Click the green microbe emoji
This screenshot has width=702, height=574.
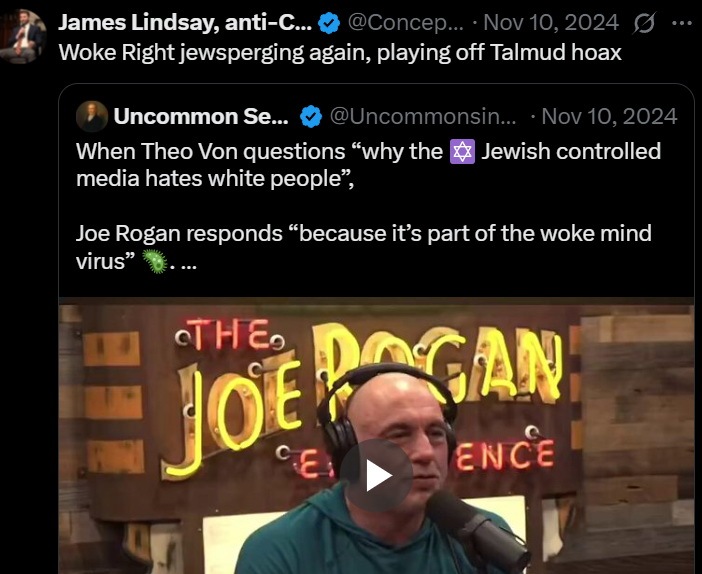tap(154, 261)
